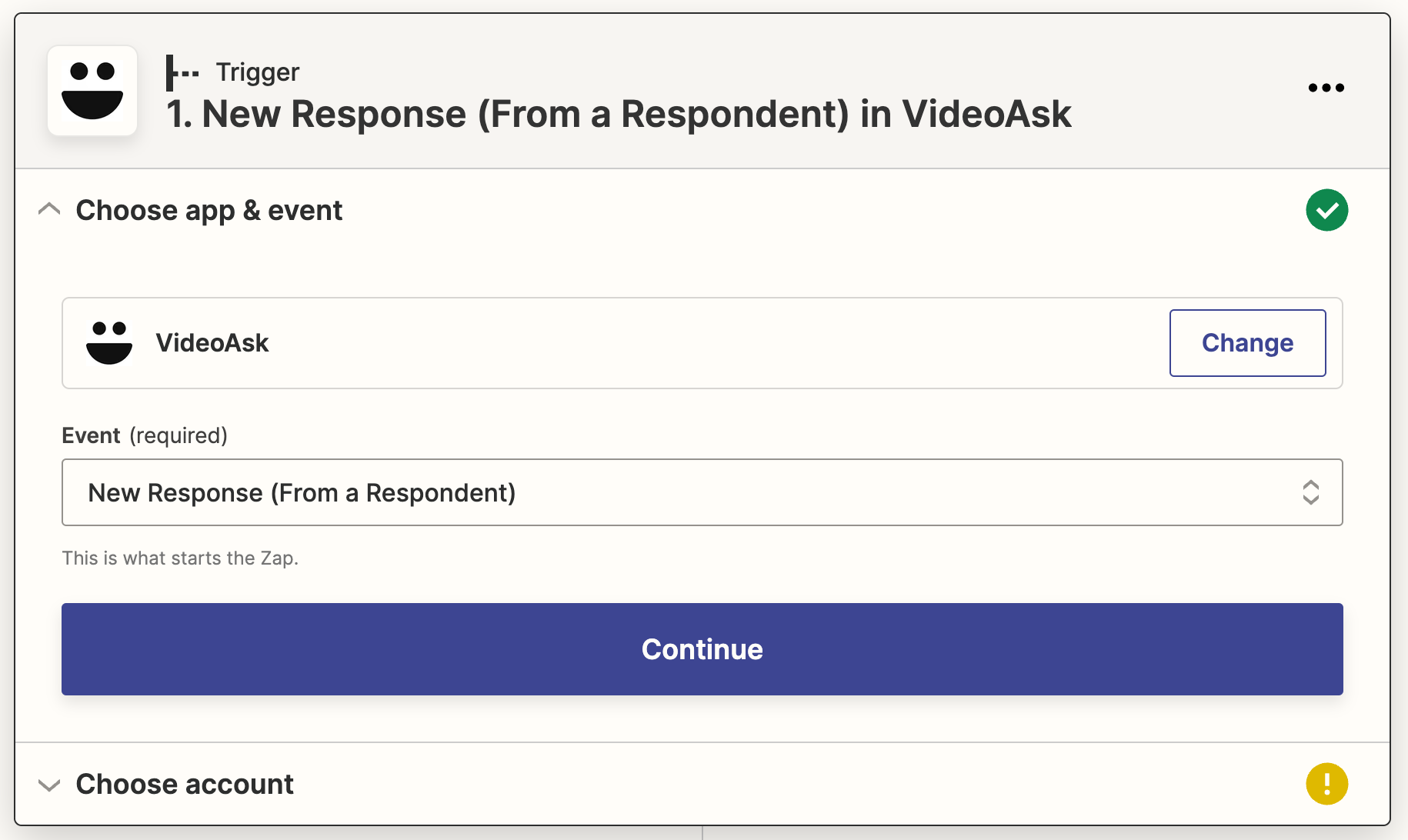
Task: Click the Trigger label text
Action: pyautogui.click(x=257, y=72)
